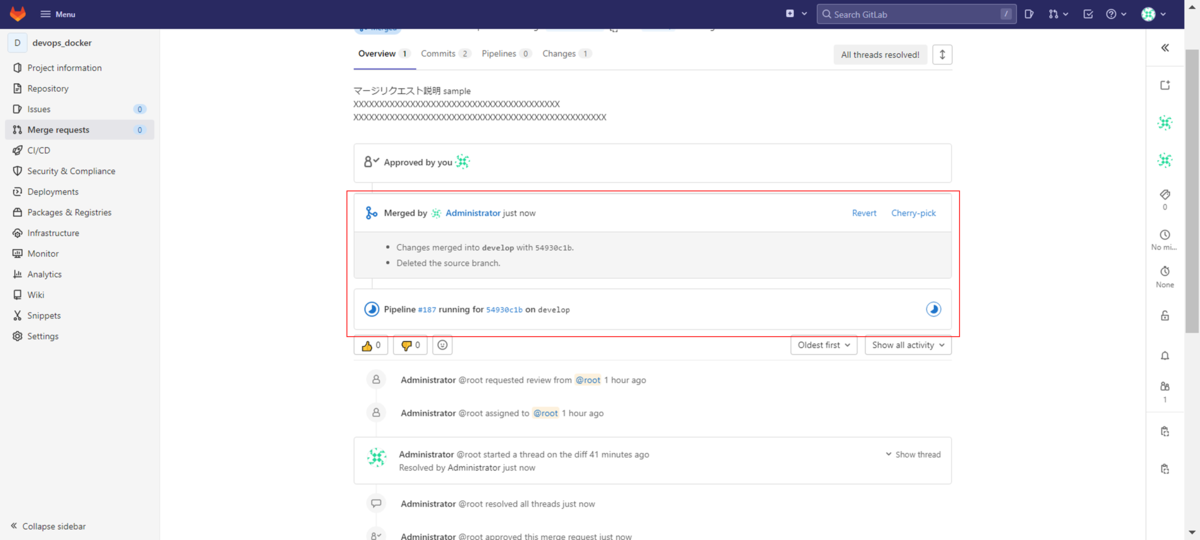Open the to-do list checkmark icon
This screenshot has height=540, width=1200.
pyautogui.click(x=1088, y=14)
